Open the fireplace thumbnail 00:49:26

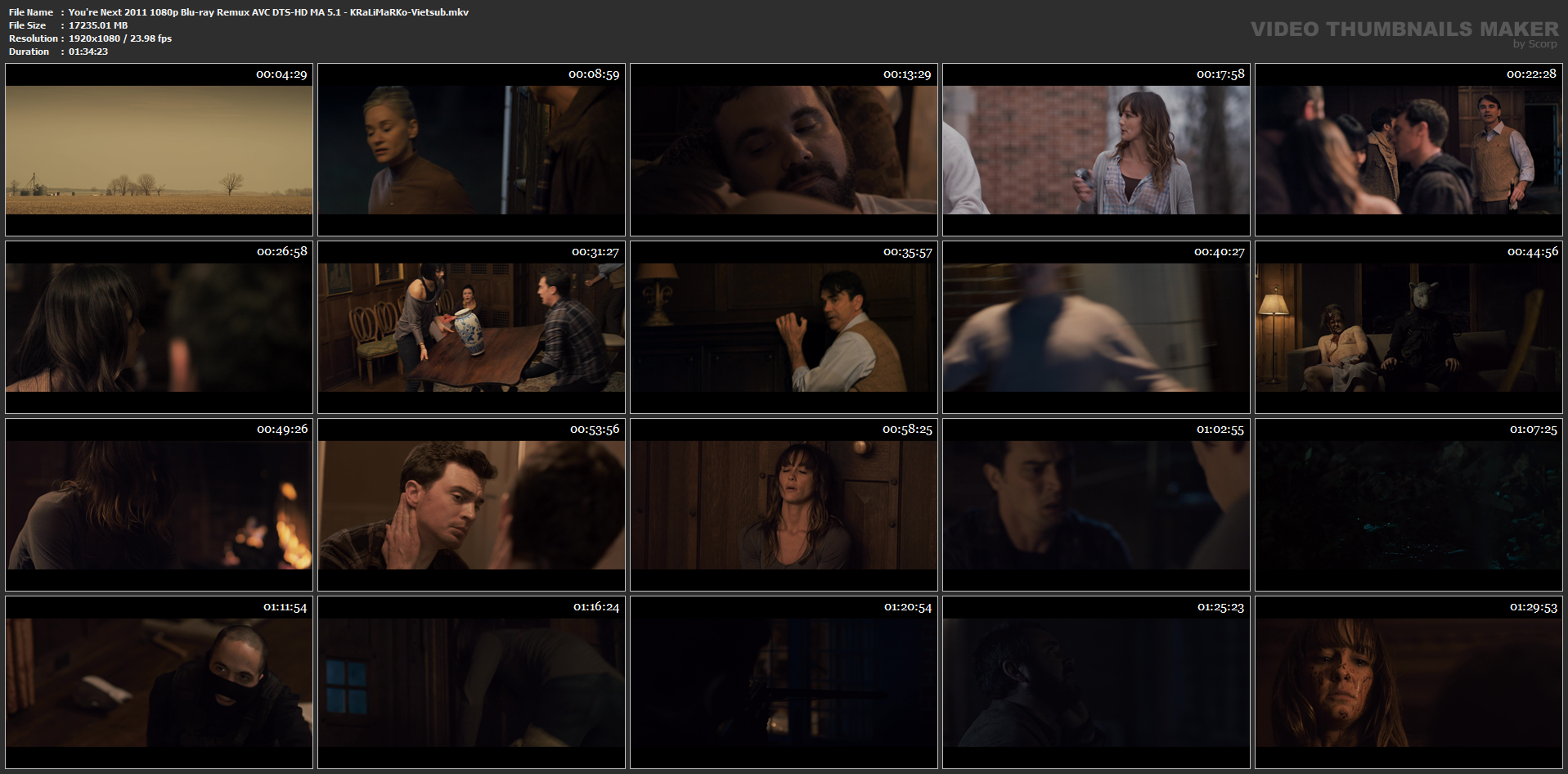[x=159, y=505]
